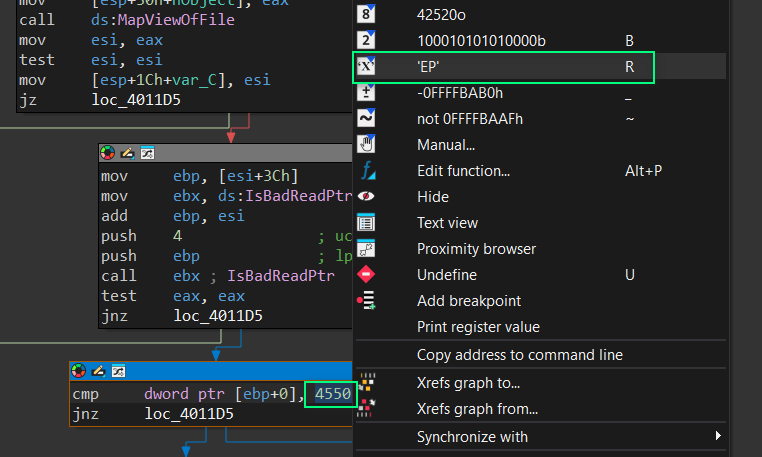
Task: Click the Proximity browser icon
Action: click(x=366, y=248)
